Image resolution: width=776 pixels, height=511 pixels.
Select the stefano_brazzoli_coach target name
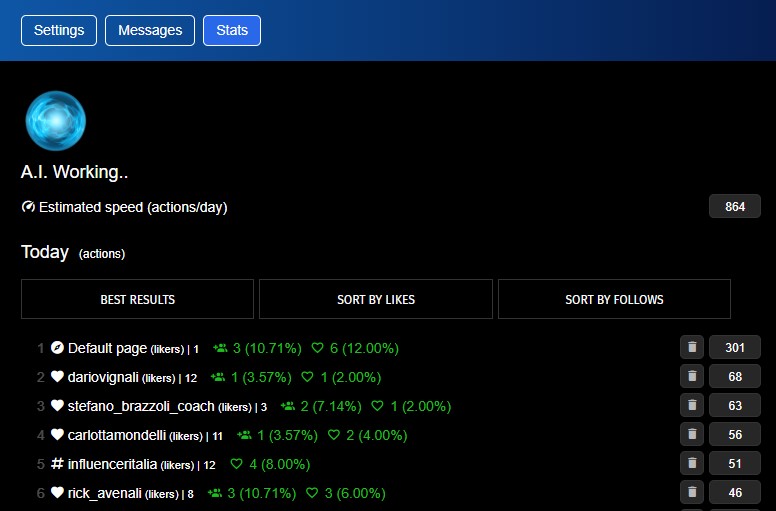[x=141, y=406]
